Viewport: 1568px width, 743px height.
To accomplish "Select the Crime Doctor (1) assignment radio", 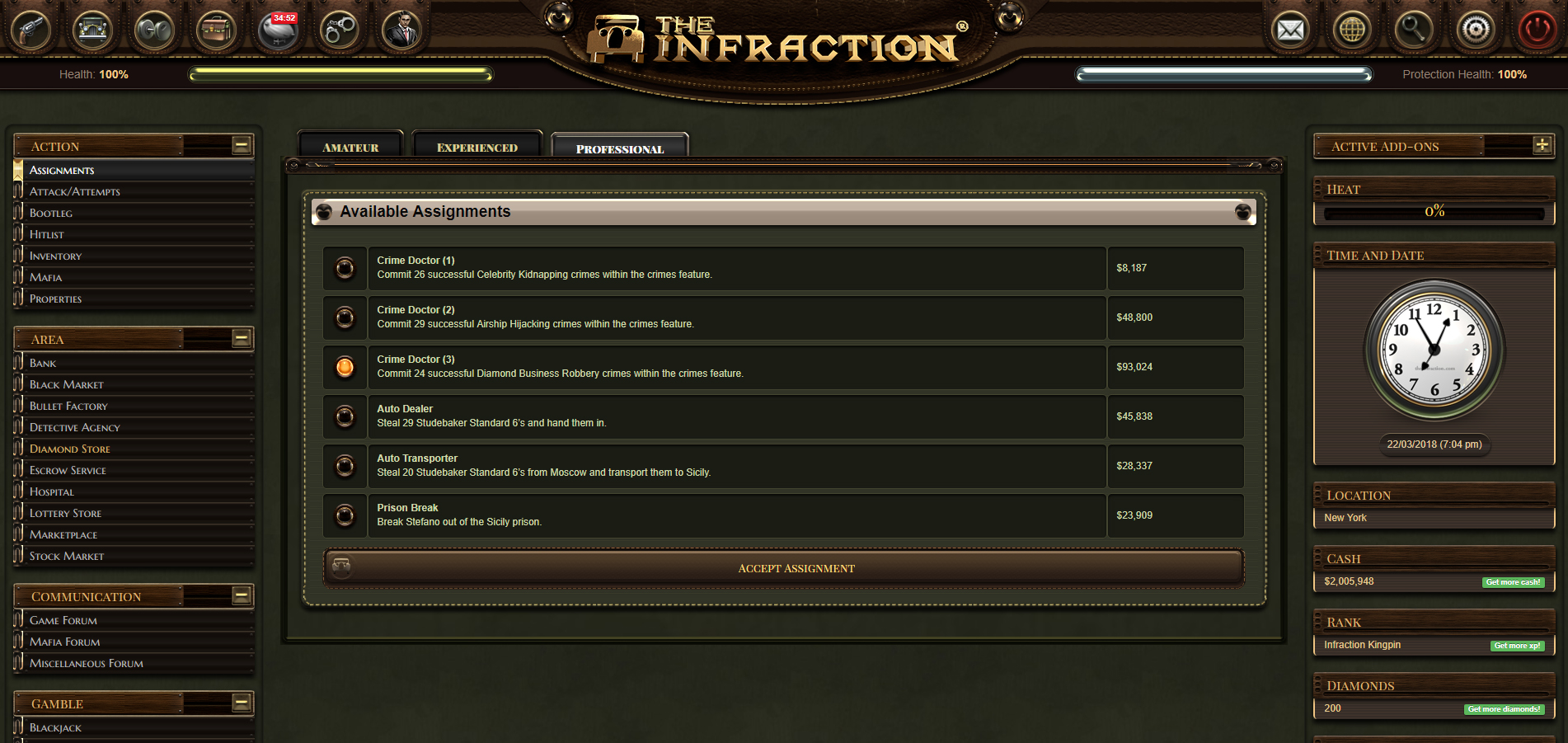I will click(x=345, y=268).
